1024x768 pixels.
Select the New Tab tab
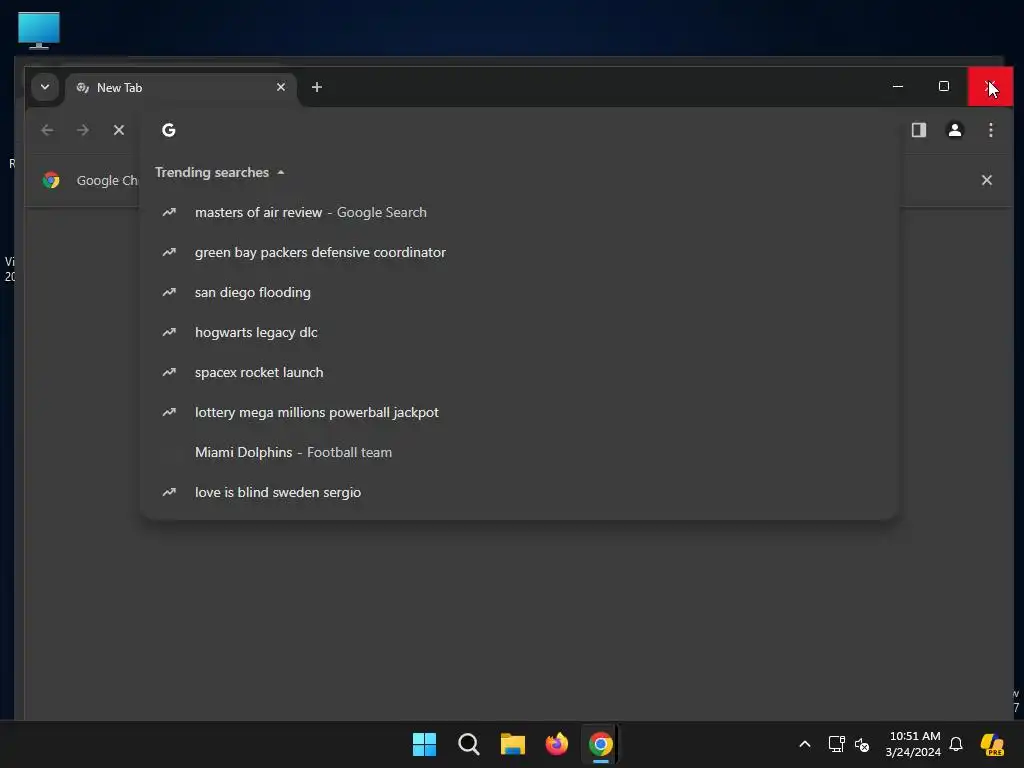[181, 88]
